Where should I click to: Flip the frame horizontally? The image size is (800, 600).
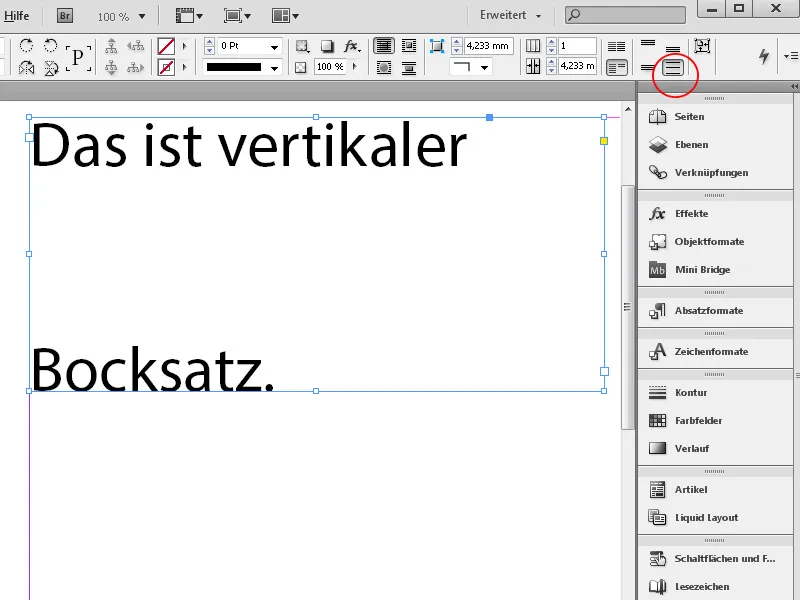pyautogui.click(x=26, y=67)
